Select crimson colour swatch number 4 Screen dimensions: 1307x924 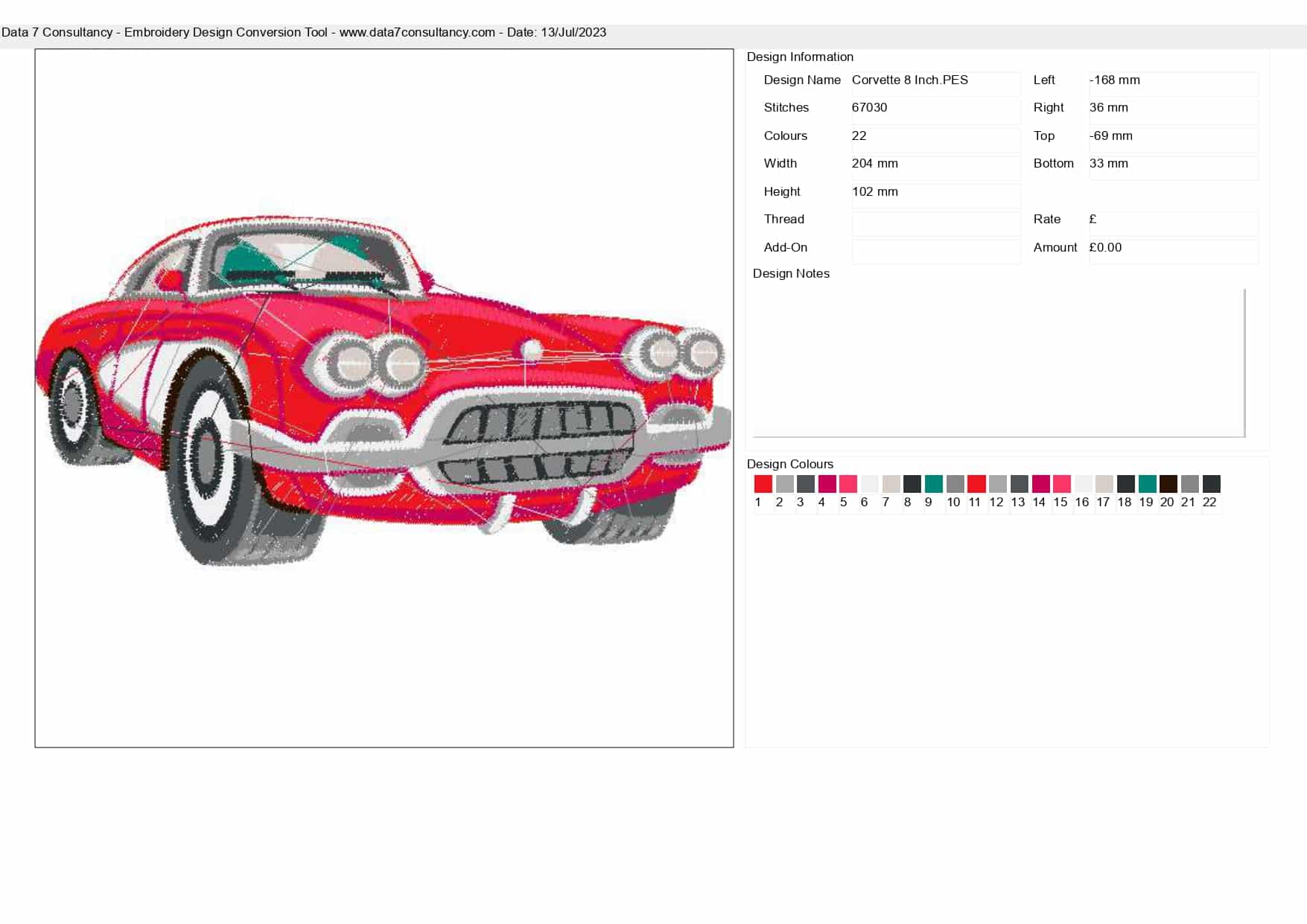point(827,484)
